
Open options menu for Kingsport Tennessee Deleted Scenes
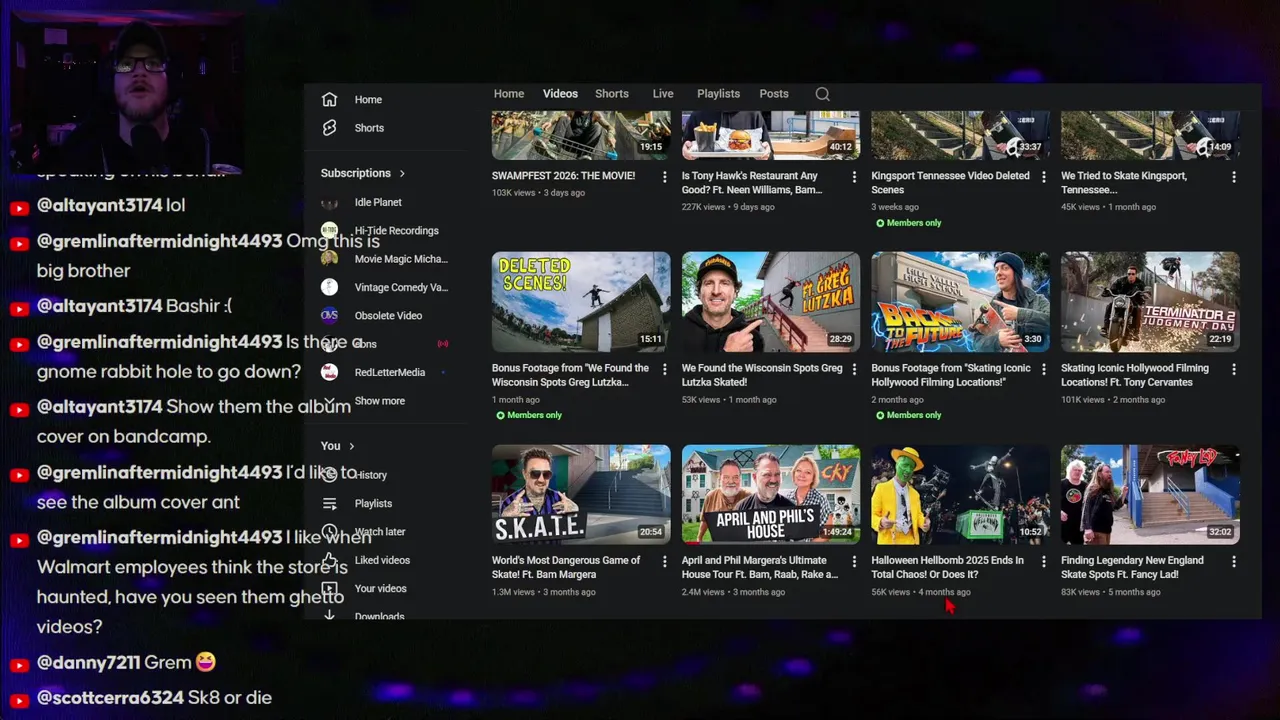1044,177
